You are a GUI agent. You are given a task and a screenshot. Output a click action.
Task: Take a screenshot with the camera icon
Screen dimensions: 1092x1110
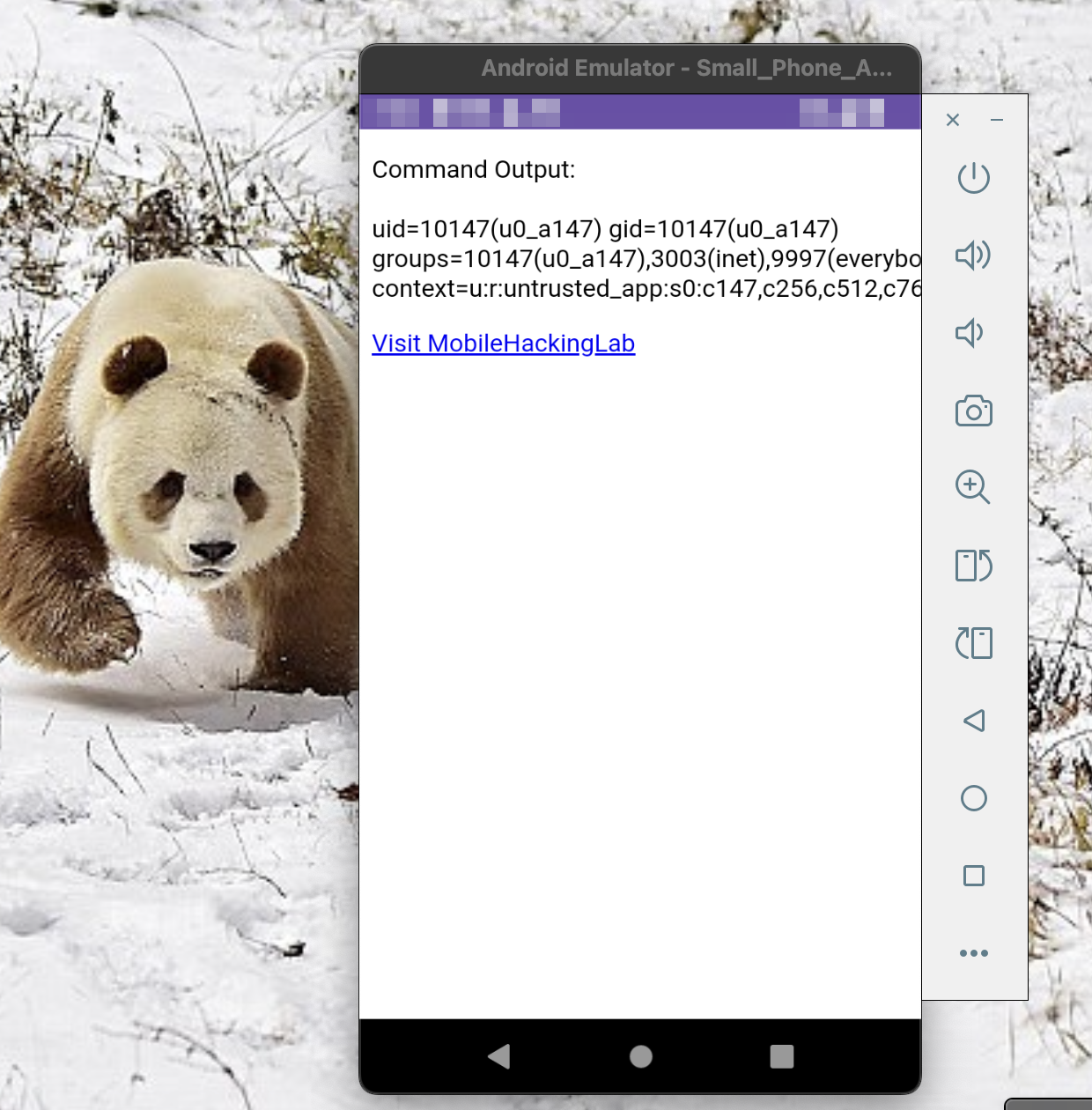973,411
